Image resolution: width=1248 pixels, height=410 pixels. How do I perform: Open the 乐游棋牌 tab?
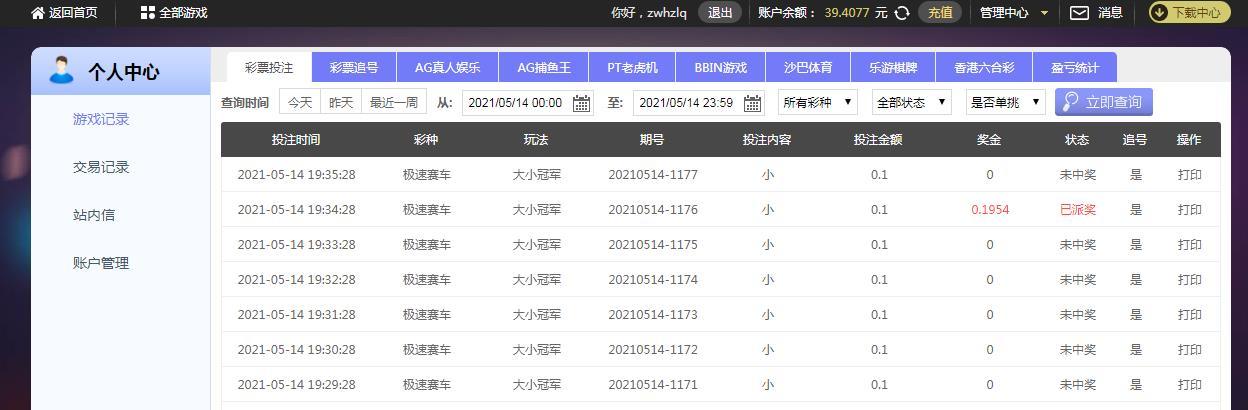coord(892,68)
